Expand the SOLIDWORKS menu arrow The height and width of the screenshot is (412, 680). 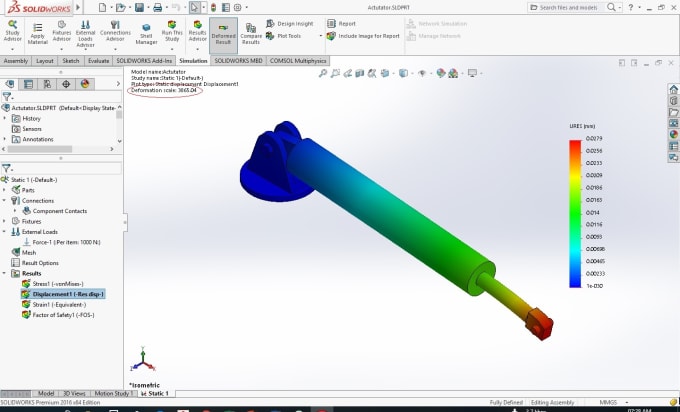pyautogui.click(x=78, y=7)
